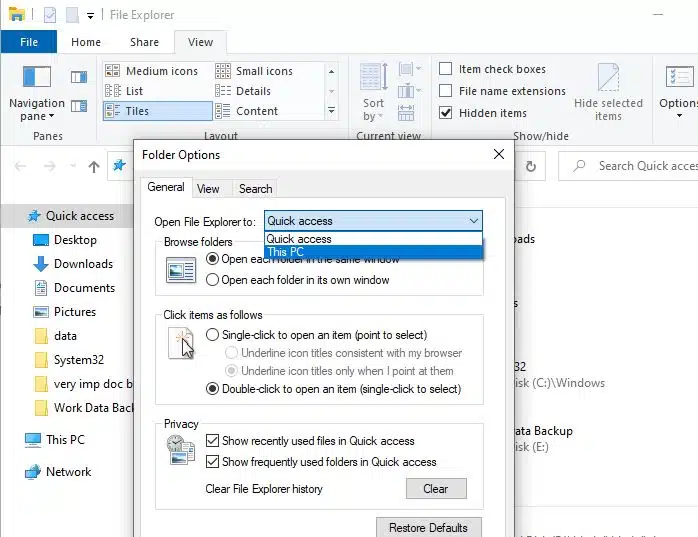The height and width of the screenshot is (537, 698).
Task: Click the Options icon in ribbon
Action: click(x=679, y=77)
